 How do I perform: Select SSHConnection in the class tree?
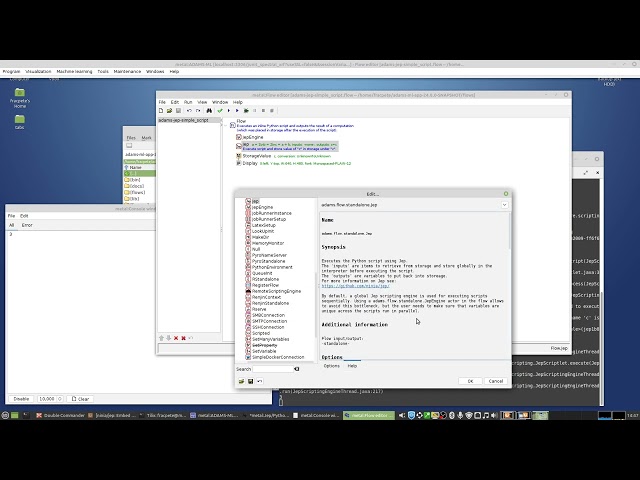coord(268,327)
